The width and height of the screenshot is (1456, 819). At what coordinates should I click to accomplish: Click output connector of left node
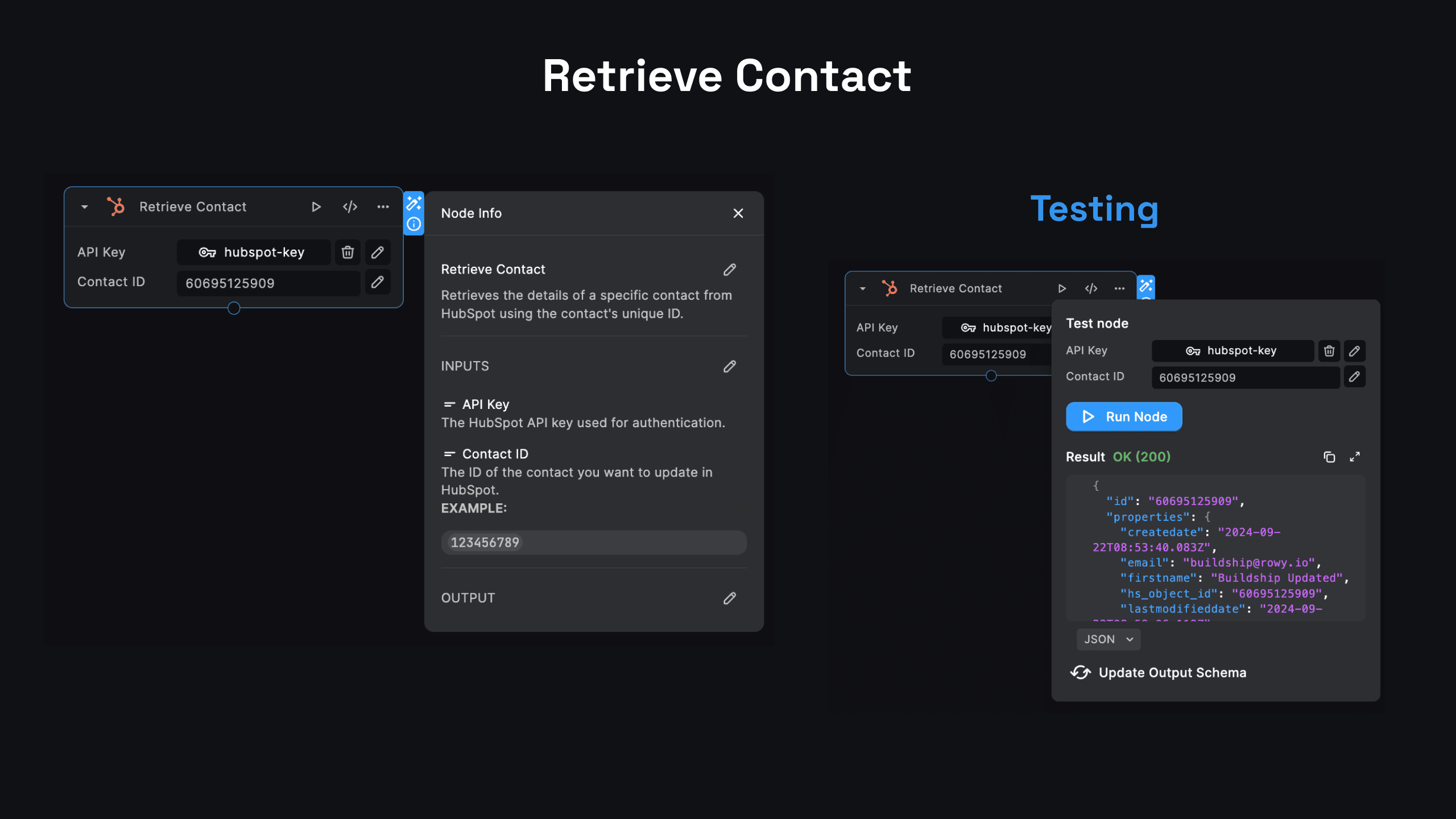[234, 308]
